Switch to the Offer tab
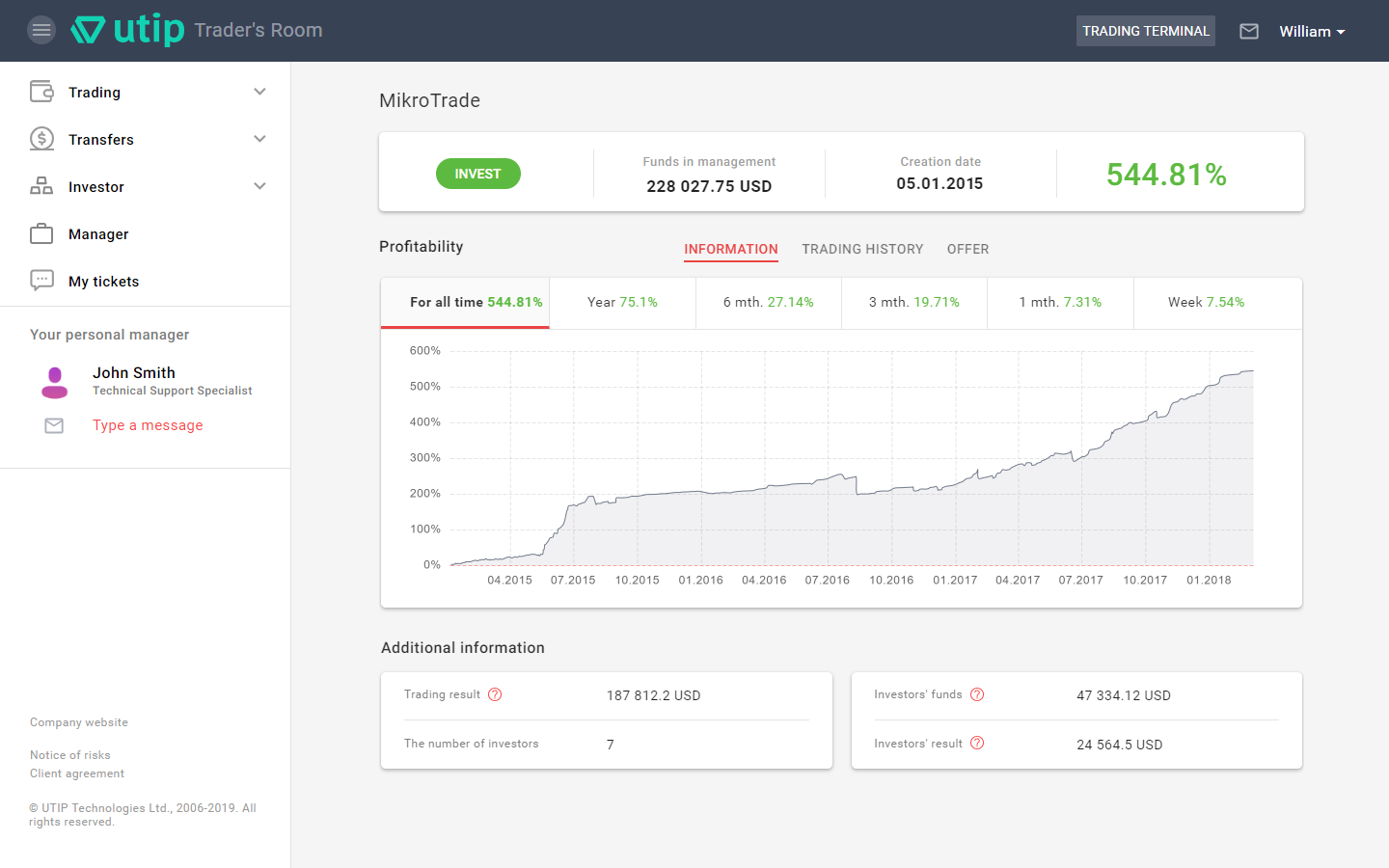 [967, 249]
